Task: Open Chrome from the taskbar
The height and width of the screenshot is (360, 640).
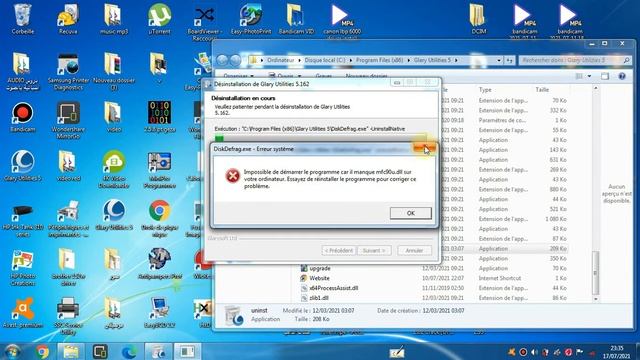Action: tap(42, 351)
